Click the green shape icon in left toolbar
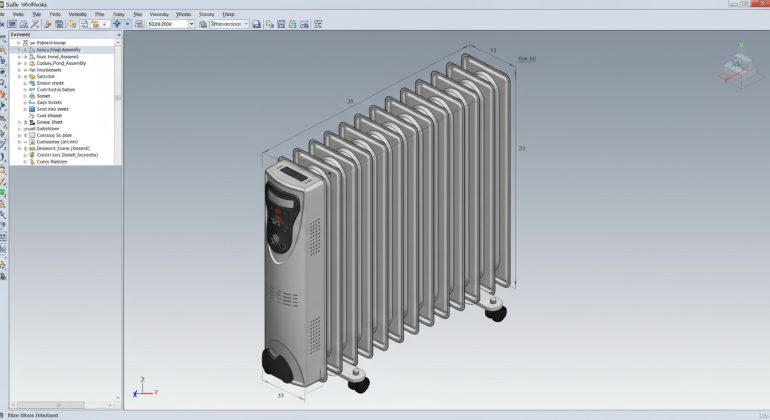This screenshot has width=770, height=420. point(3,191)
